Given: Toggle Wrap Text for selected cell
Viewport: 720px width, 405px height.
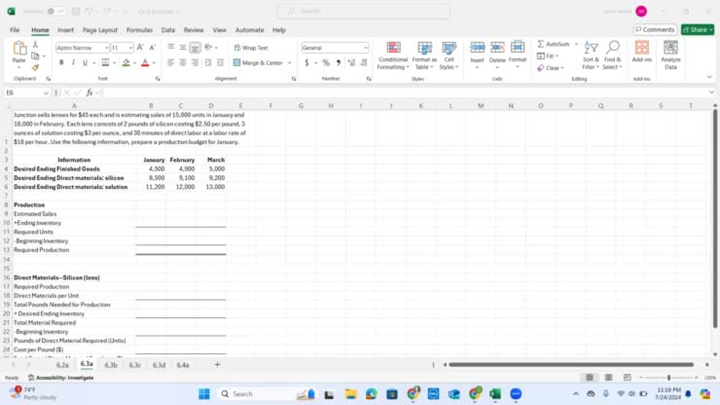Looking at the screenshot, I should [251, 47].
